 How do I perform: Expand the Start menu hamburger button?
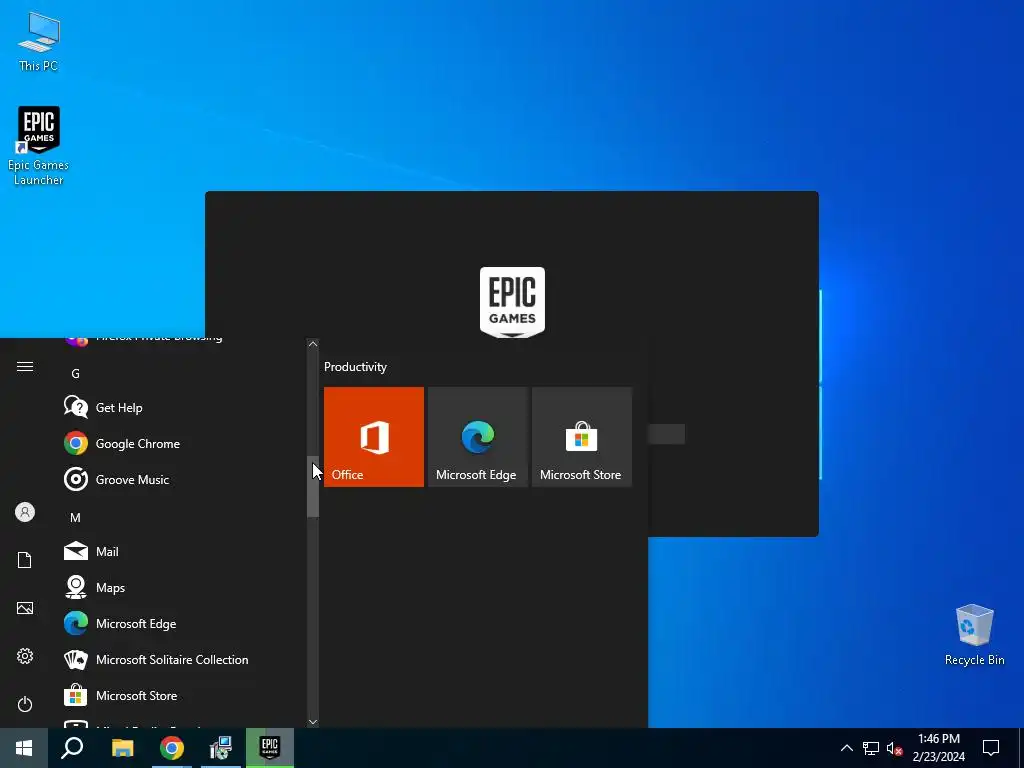(x=25, y=366)
